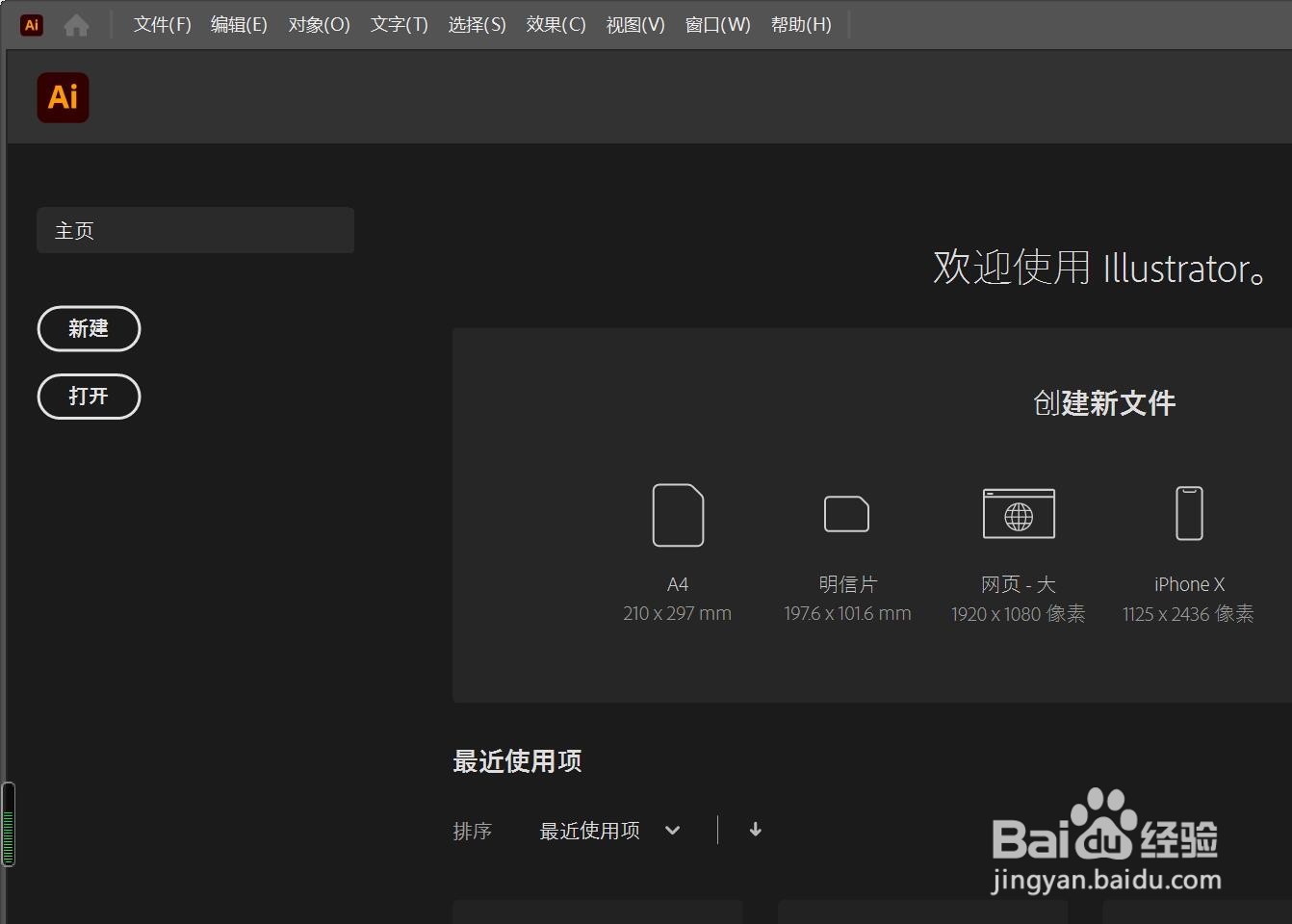This screenshot has height=924, width=1292.
Task: Click the 210 x 297 mm size text
Action: (677, 613)
